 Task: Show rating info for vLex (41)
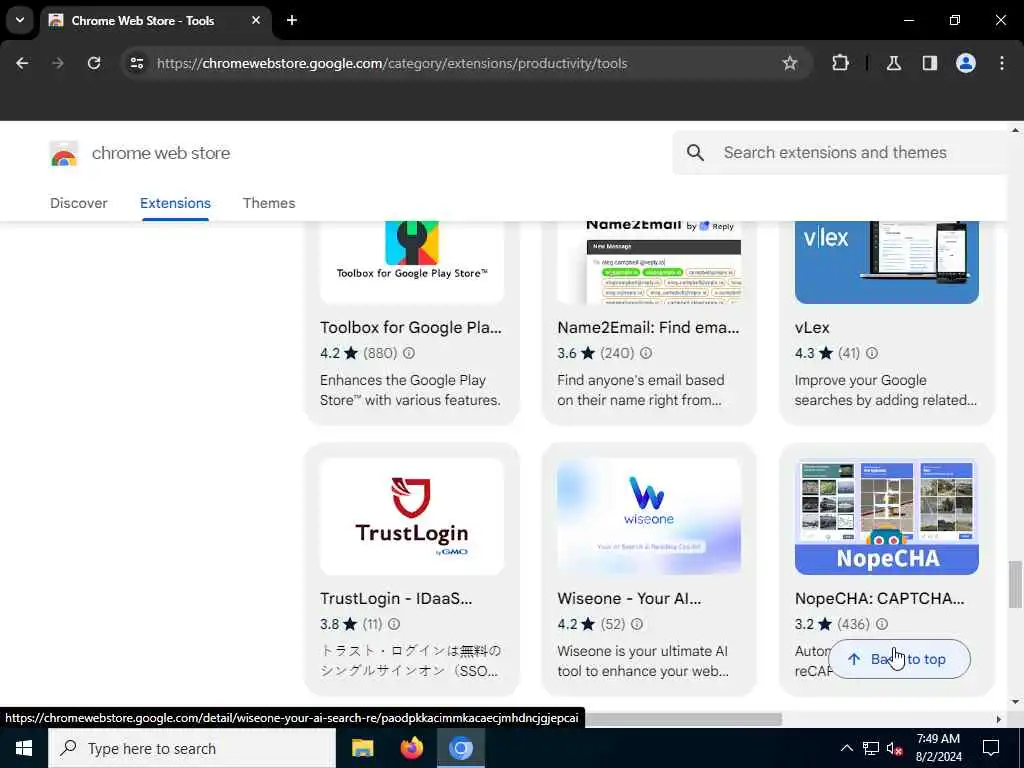point(872,353)
